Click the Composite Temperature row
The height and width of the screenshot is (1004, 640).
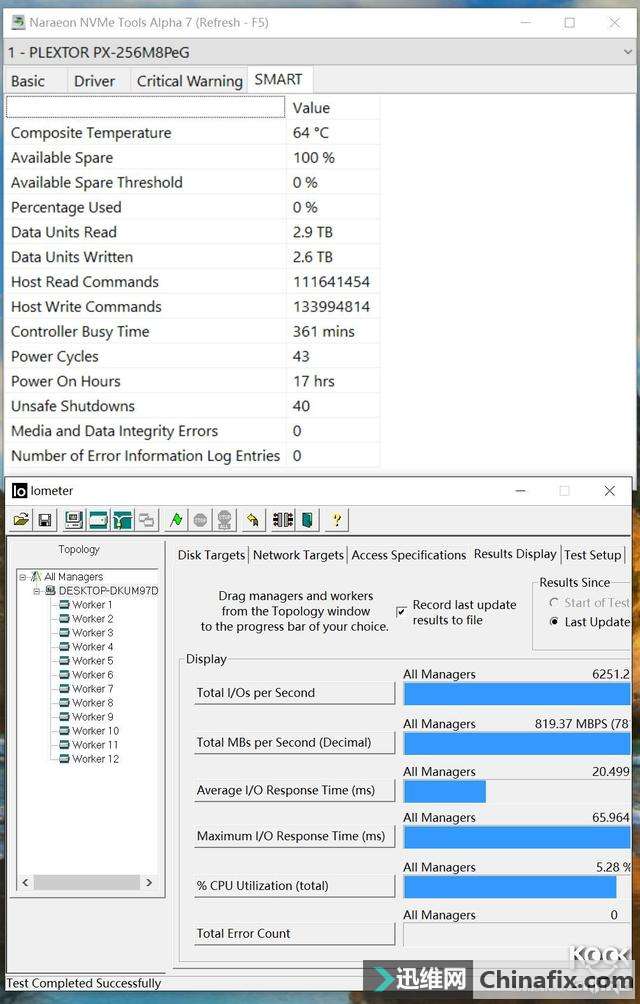(x=193, y=133)
